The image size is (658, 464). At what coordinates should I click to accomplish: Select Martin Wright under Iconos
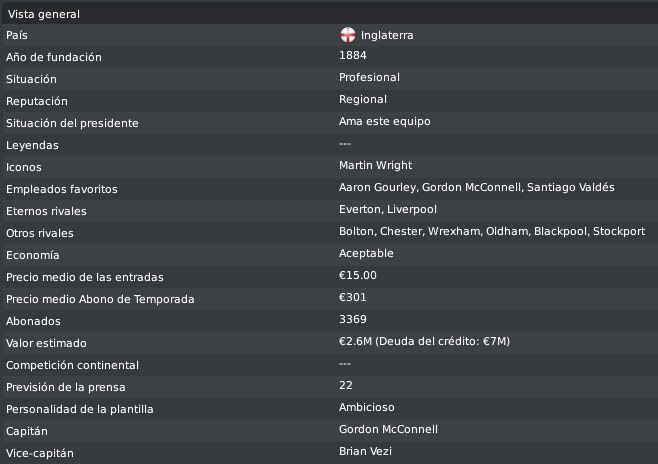pos(376,165)
